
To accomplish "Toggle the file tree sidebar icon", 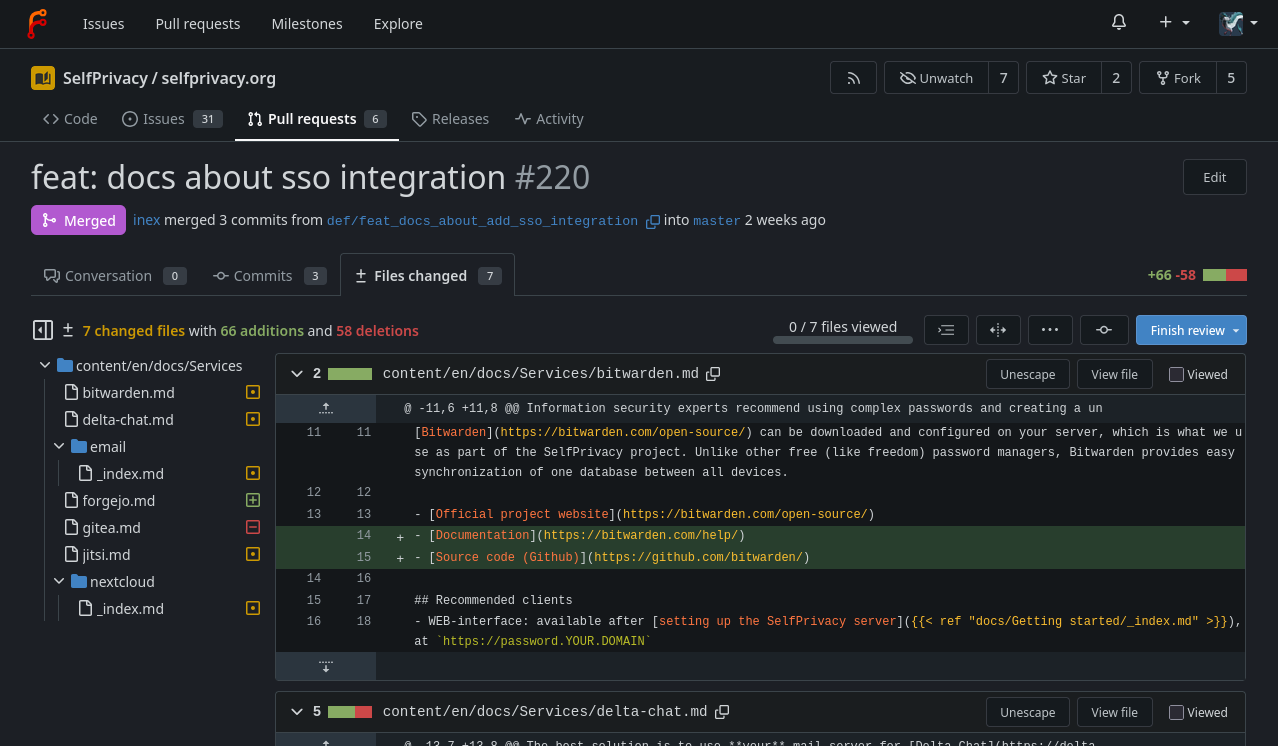I will [42, 330].
